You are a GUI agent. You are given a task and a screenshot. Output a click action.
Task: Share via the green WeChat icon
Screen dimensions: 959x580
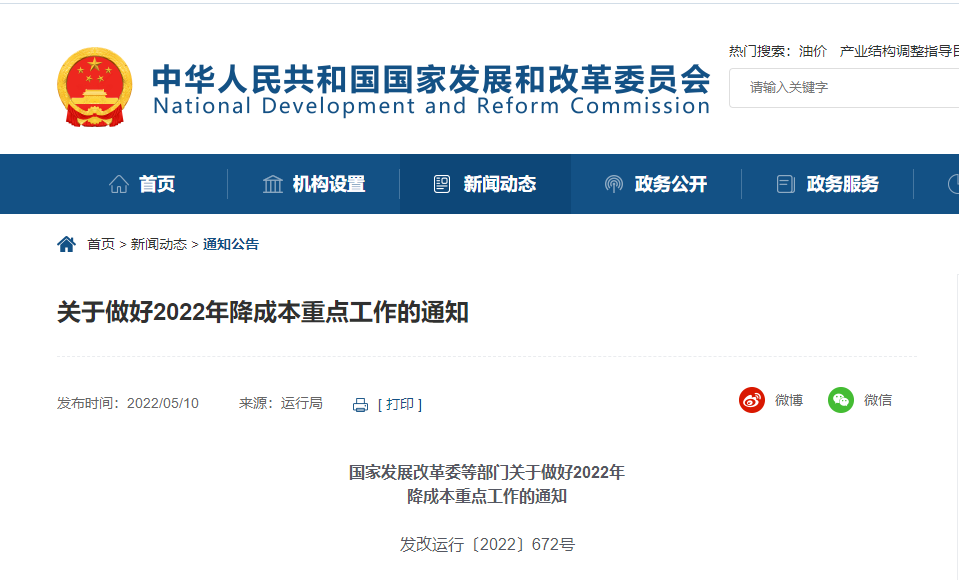841,400
